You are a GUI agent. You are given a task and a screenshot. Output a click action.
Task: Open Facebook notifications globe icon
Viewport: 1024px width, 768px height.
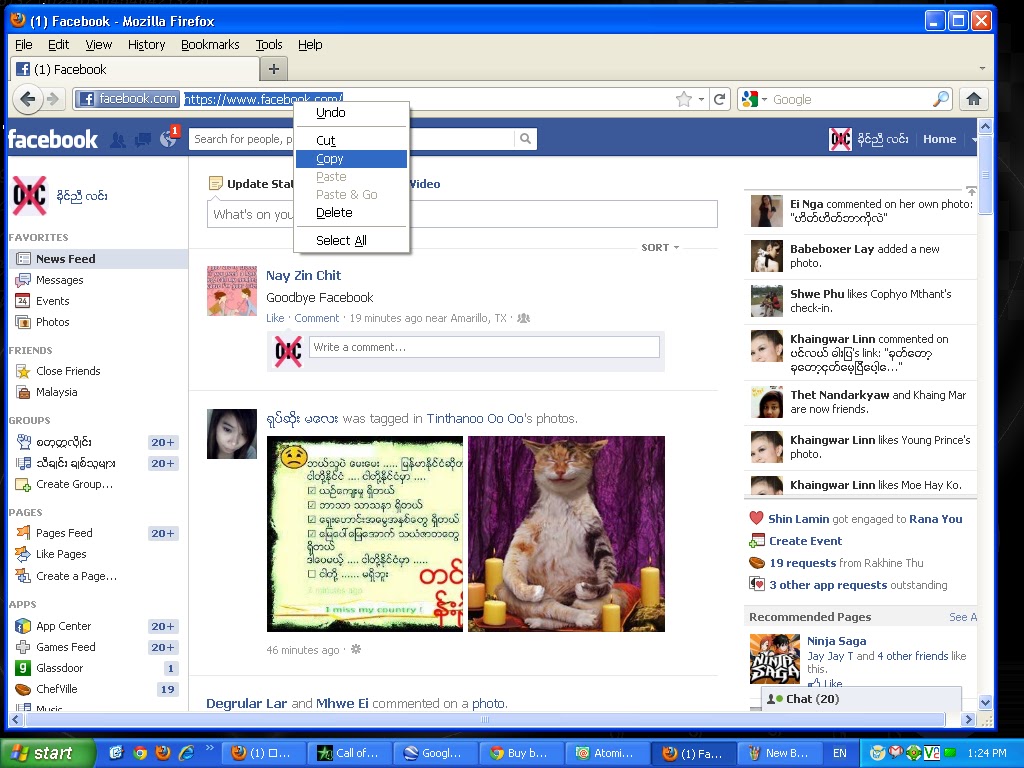168,138
